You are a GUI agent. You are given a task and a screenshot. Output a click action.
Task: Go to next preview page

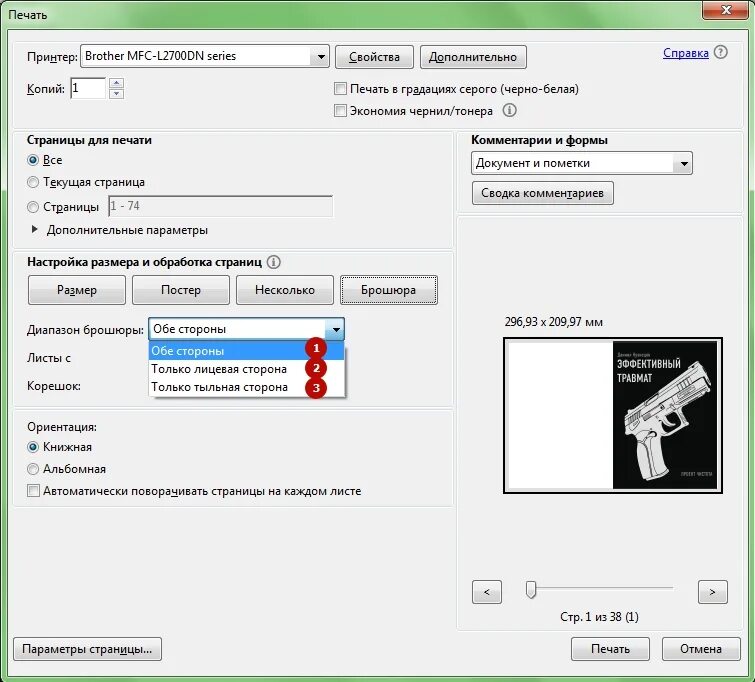713,592
